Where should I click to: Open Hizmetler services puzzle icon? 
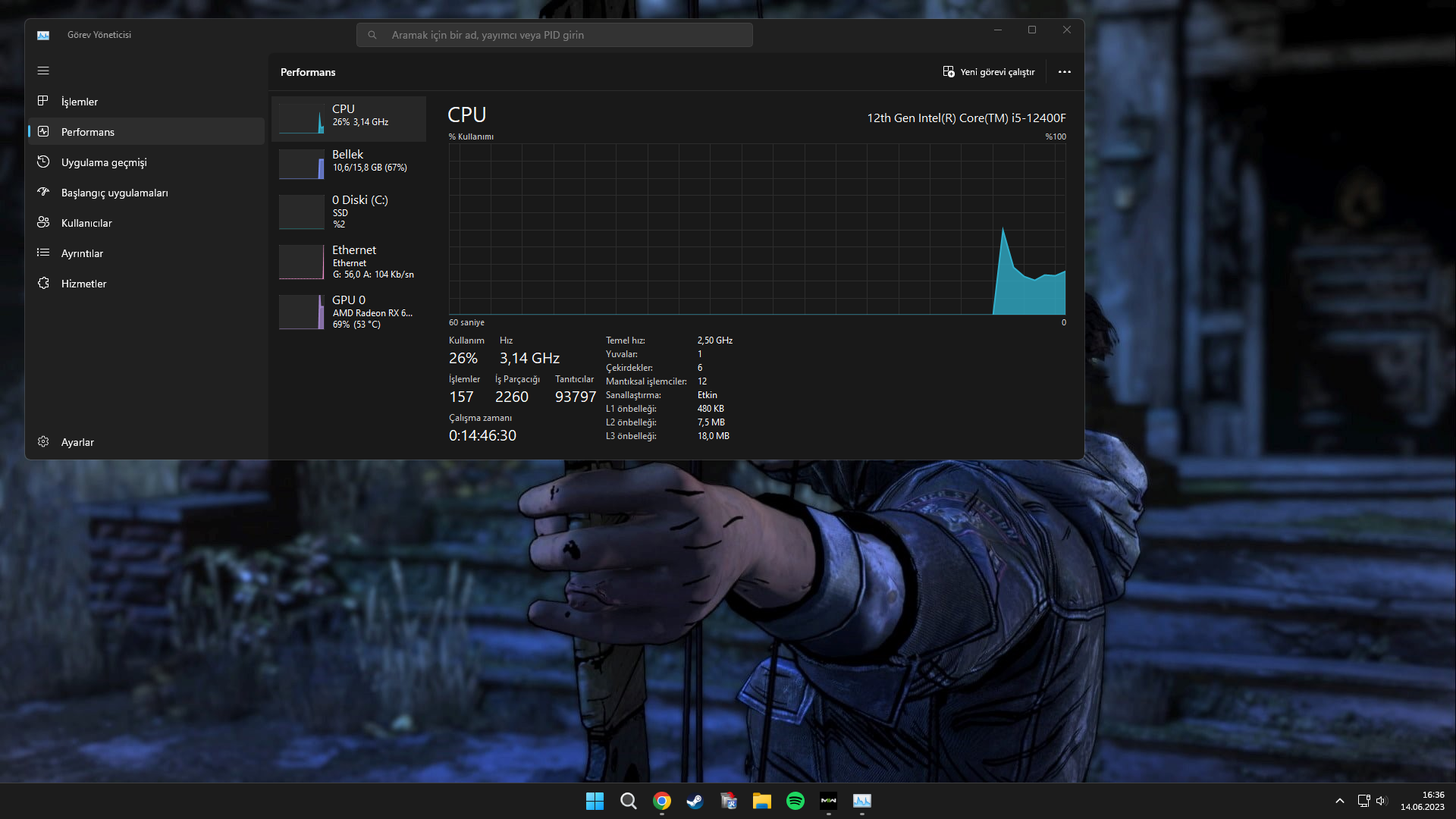(43, 283)
